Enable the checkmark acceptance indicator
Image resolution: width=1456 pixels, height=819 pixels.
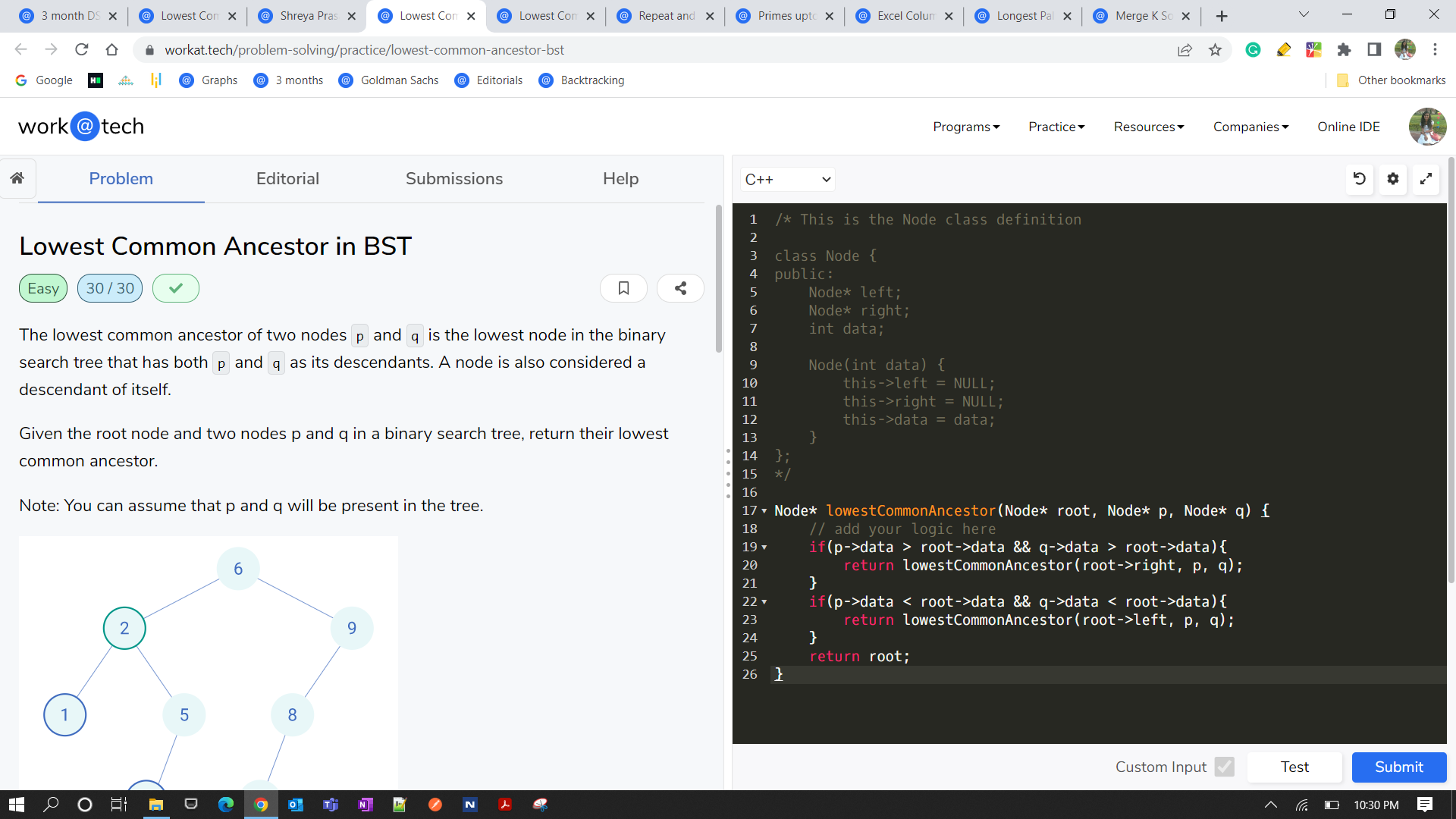175,288
